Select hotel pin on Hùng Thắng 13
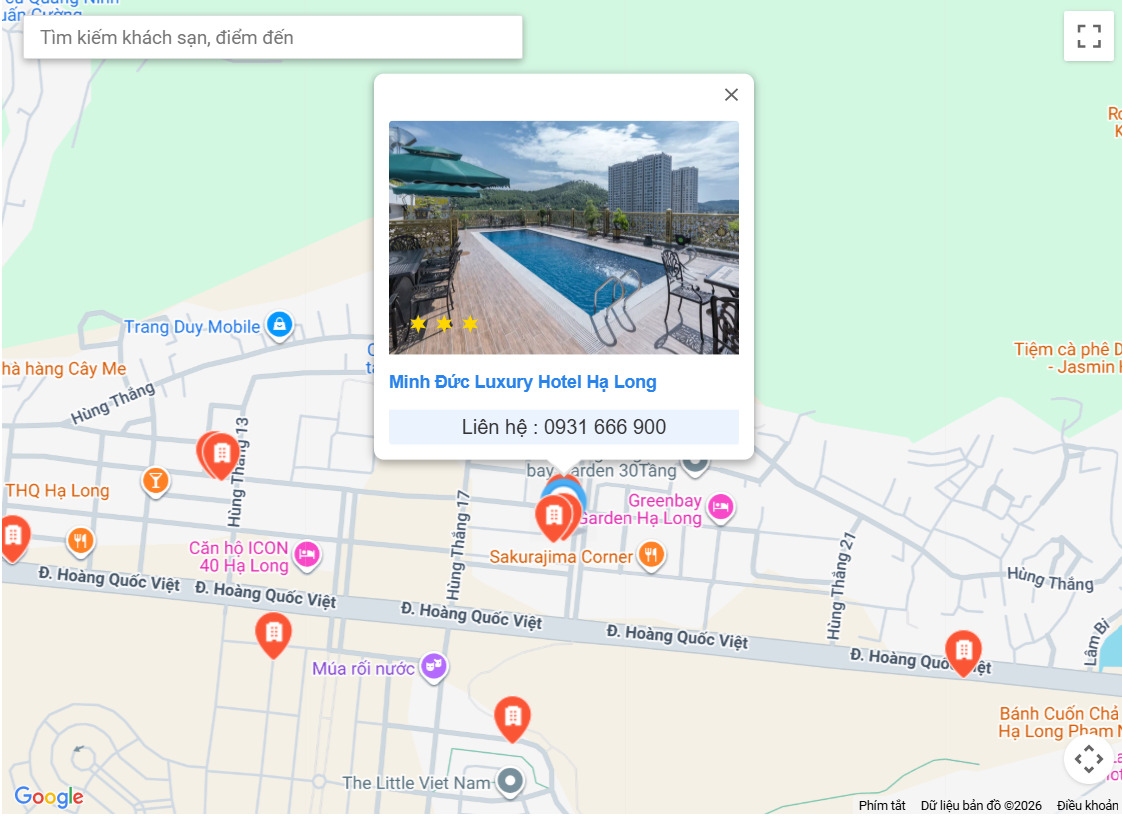The height and width of the screenshot is (817, 1122). pos(220,455)
